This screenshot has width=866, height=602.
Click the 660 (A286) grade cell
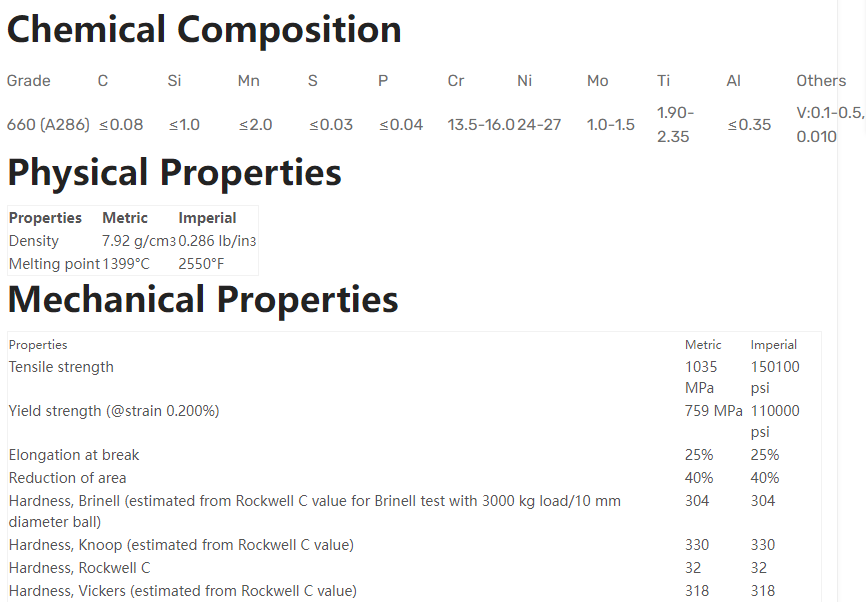coord(48,125)
